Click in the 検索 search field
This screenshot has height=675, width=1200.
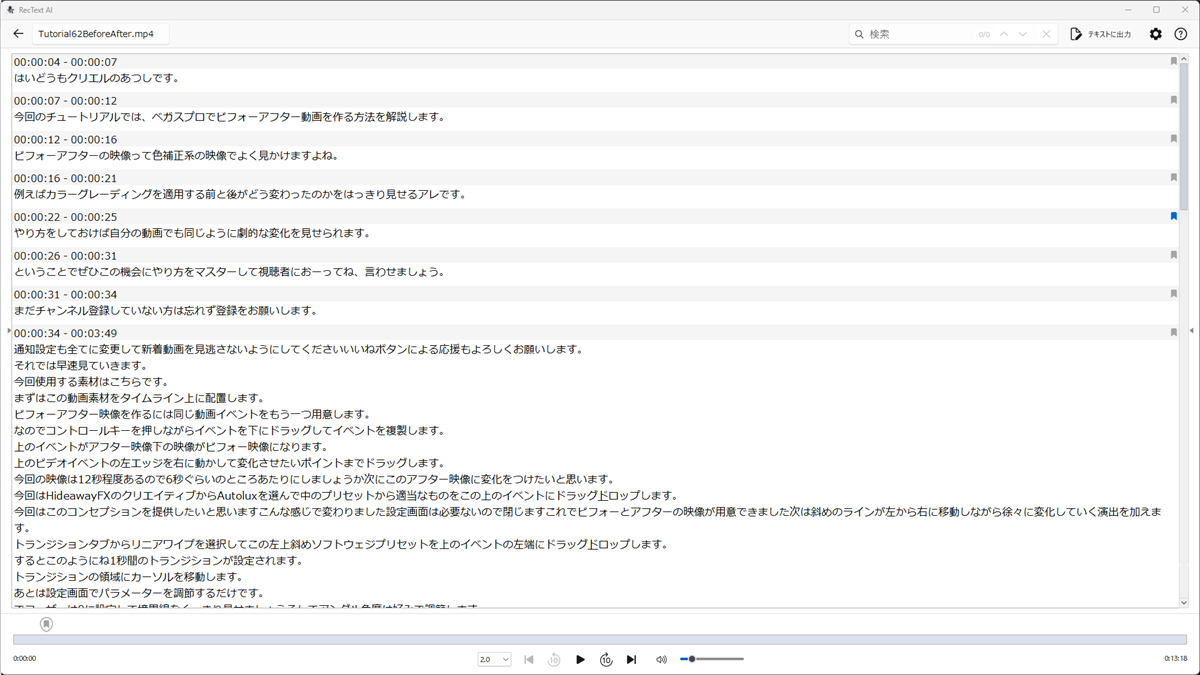pyautogui.click(x=920, y=34)
